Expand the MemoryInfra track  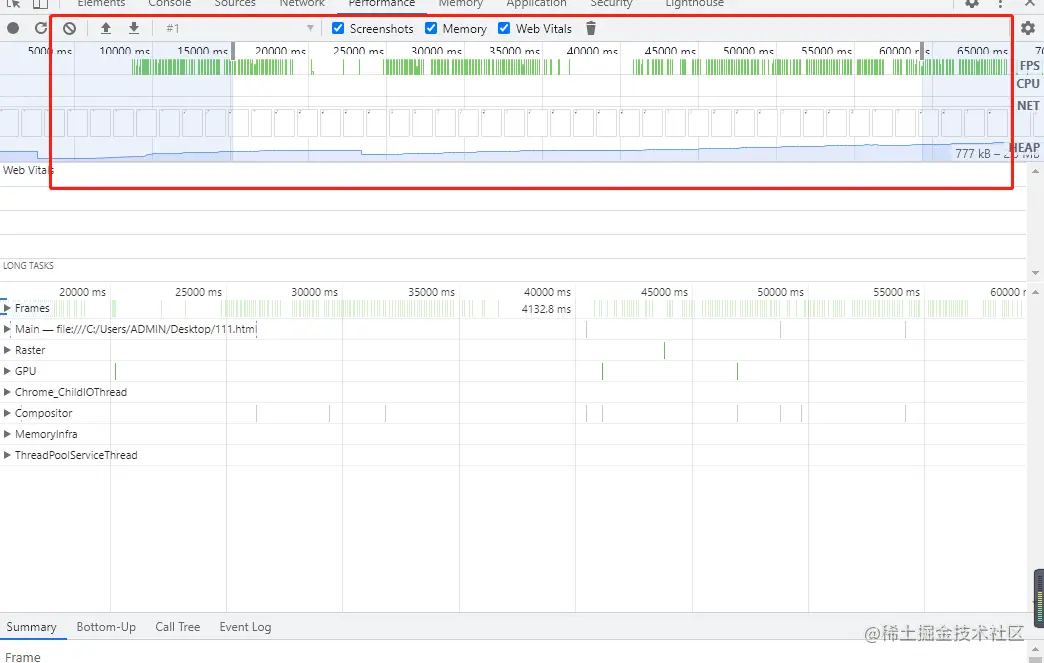7,434
